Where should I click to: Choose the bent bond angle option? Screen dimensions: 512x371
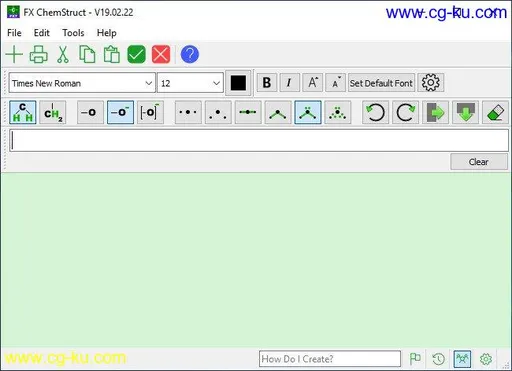pos(278,112)
